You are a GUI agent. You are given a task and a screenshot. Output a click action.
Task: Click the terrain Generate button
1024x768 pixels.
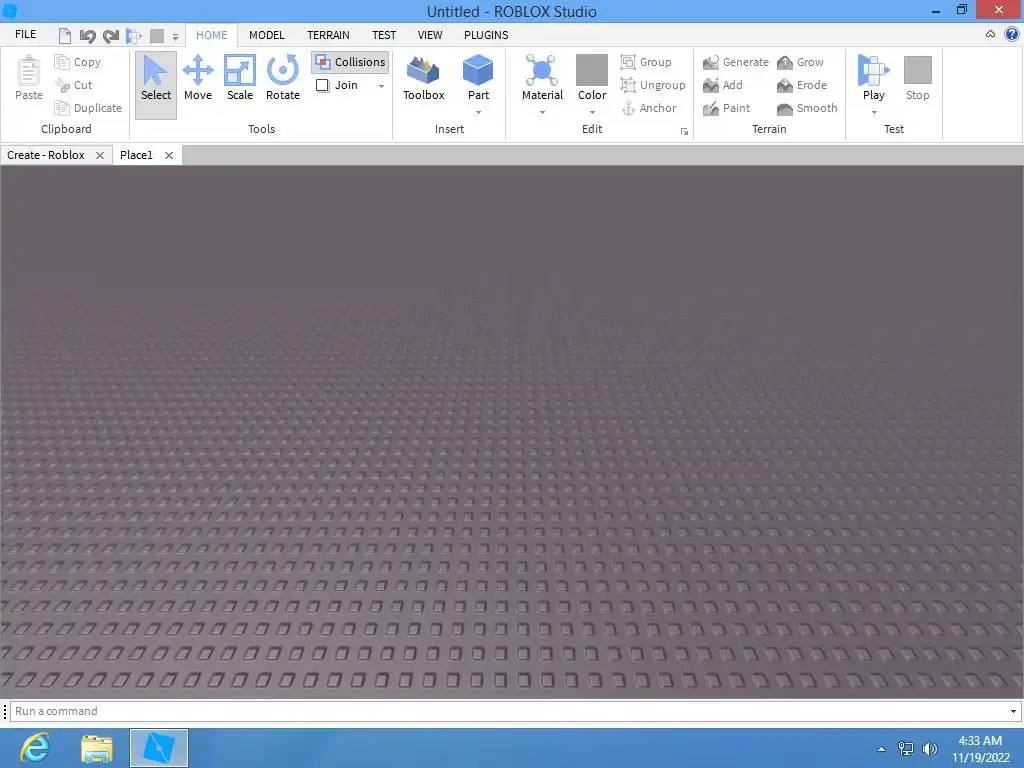(x=736, y=62)
